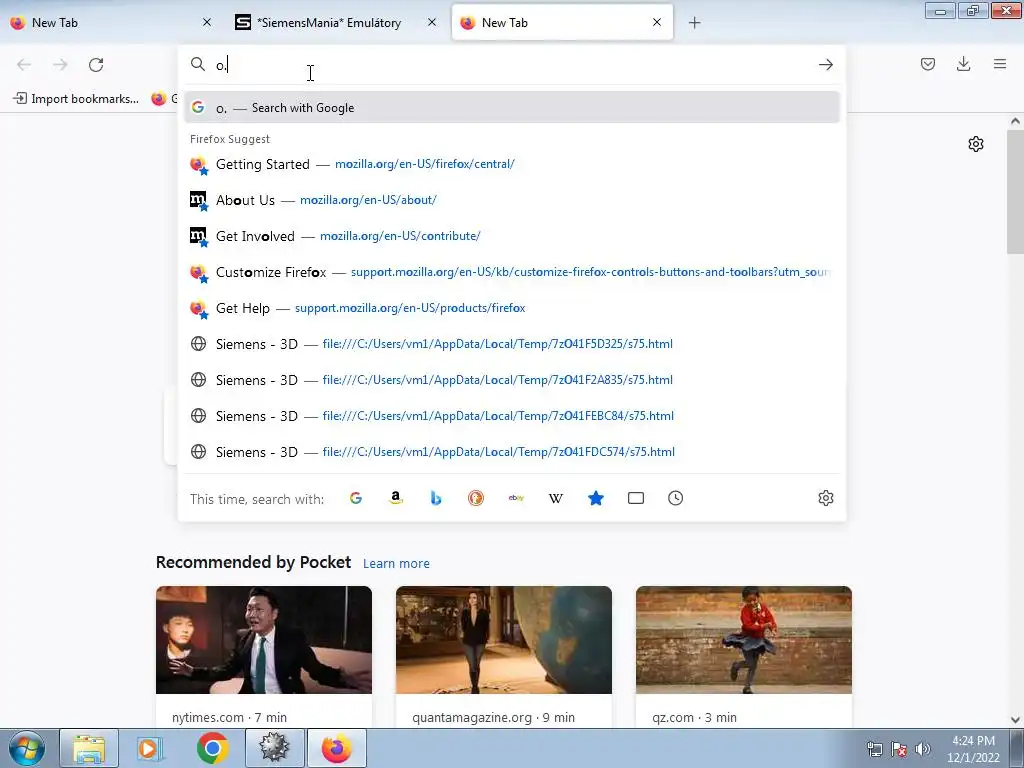Search this time with Bing icon

click(x=436, y=498)
